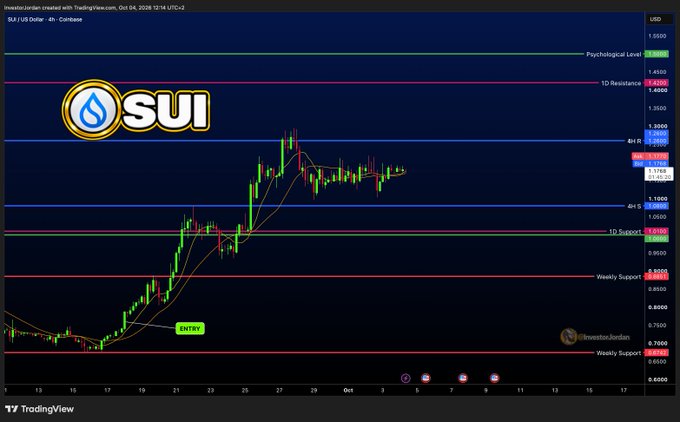Click the 1.4500 price axis label
The height and width of the screenshot is (422, 680).
[x=657, y=72]
